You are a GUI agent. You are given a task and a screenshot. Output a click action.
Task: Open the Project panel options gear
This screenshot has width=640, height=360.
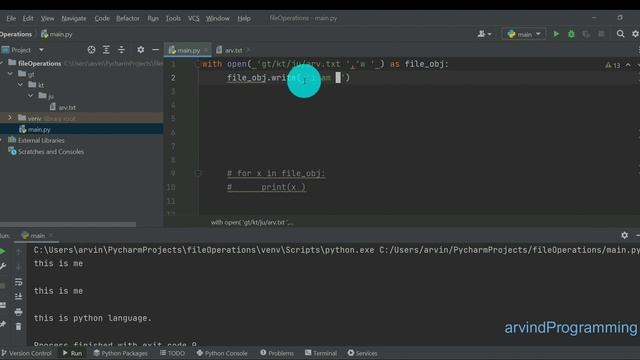click(x=140, y=50)
